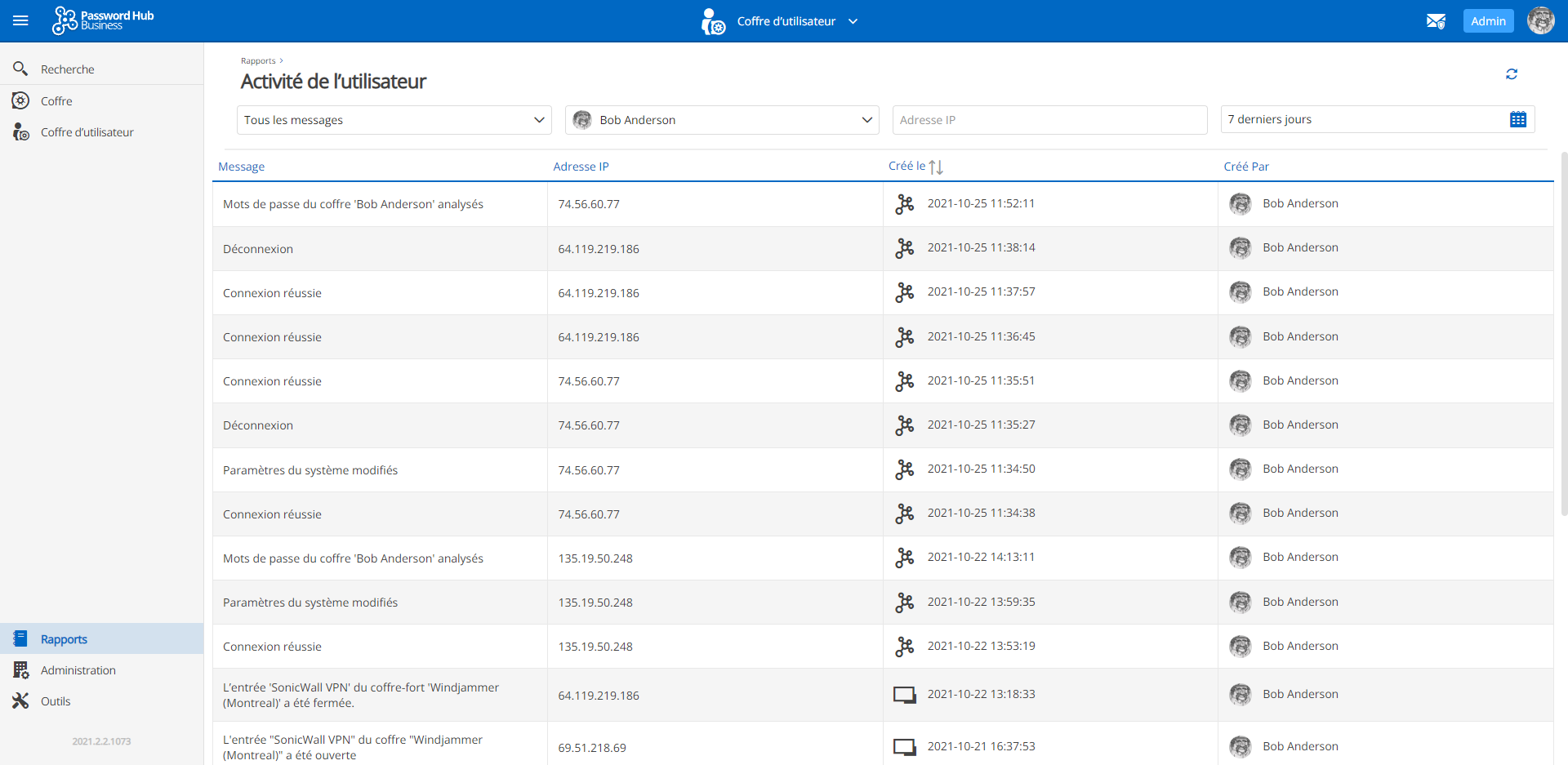The height and width of the screenshot is (765, 1568).
Task: Click the user profile avatar in header
Action: 1540,21
